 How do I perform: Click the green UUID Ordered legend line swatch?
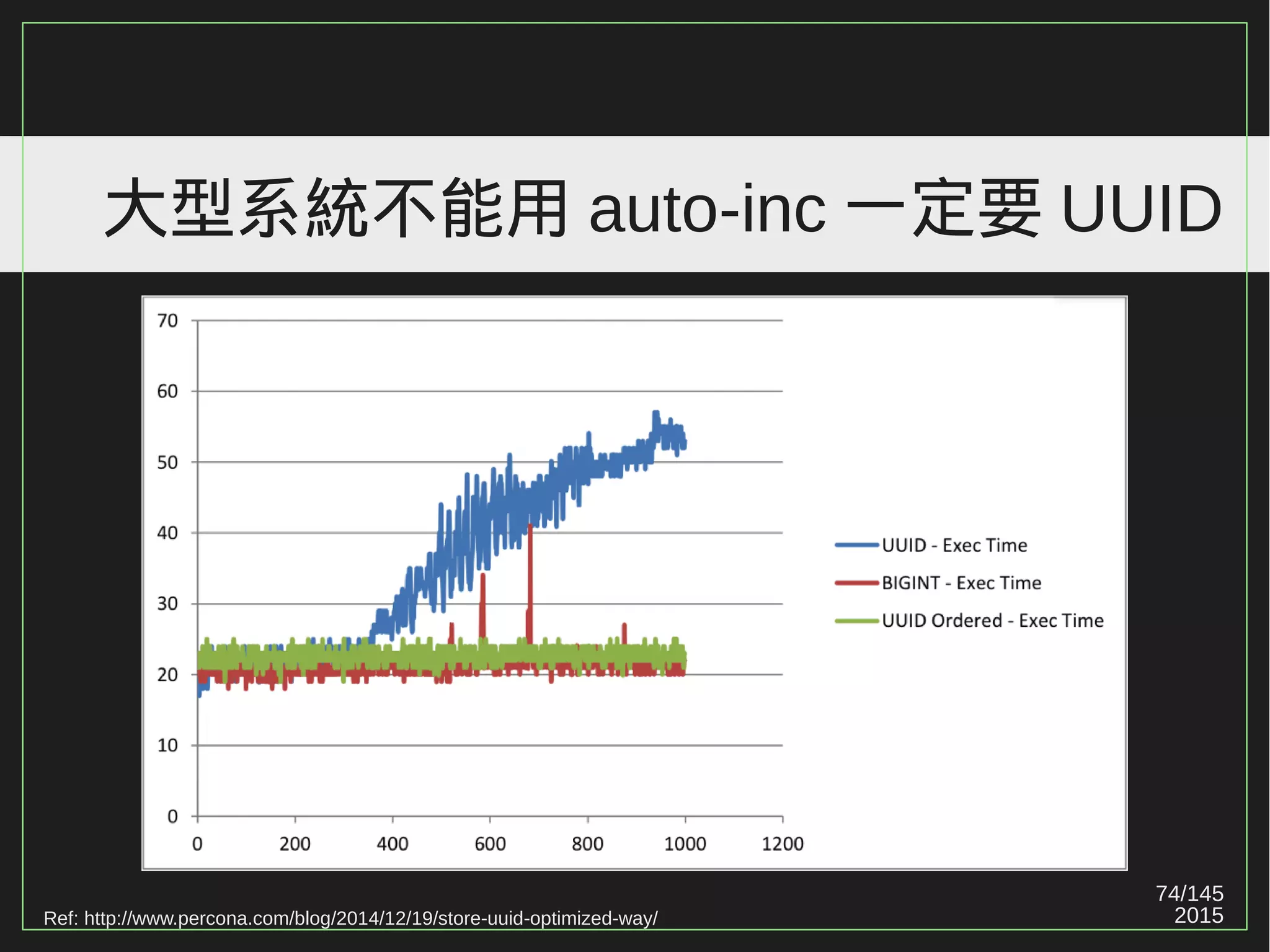coord(857,621)
